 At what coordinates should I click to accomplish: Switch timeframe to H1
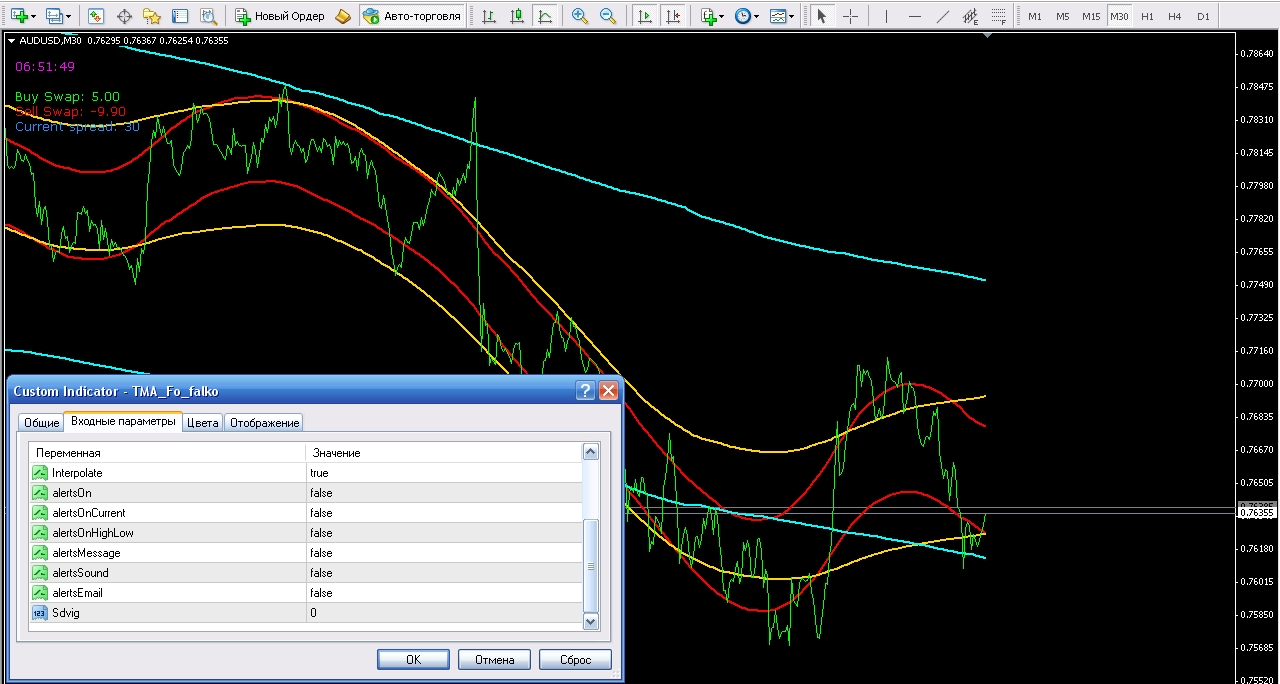1147,16
